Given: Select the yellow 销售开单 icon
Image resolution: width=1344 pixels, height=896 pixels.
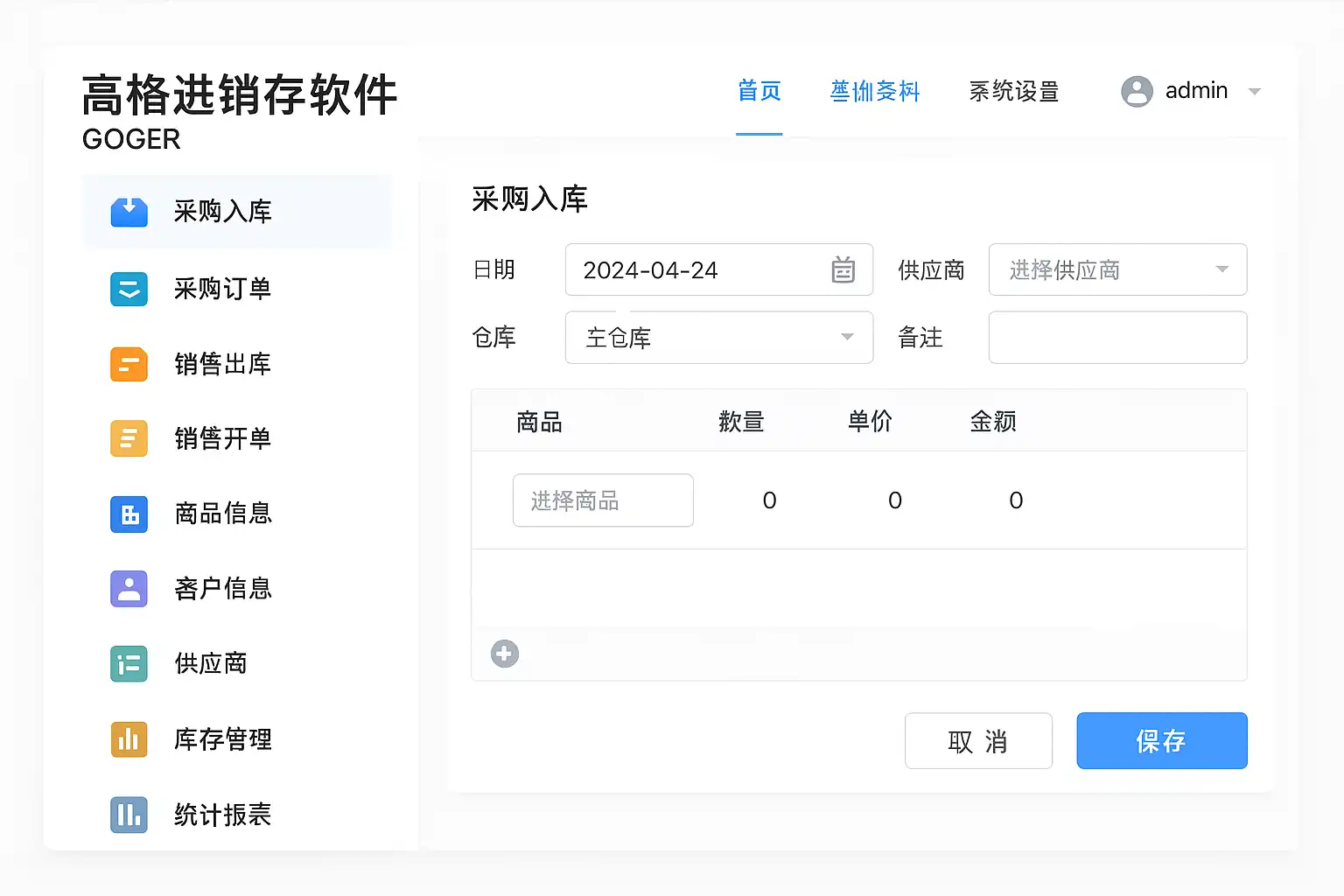Looking at the screenshot, I should (129, 438).
